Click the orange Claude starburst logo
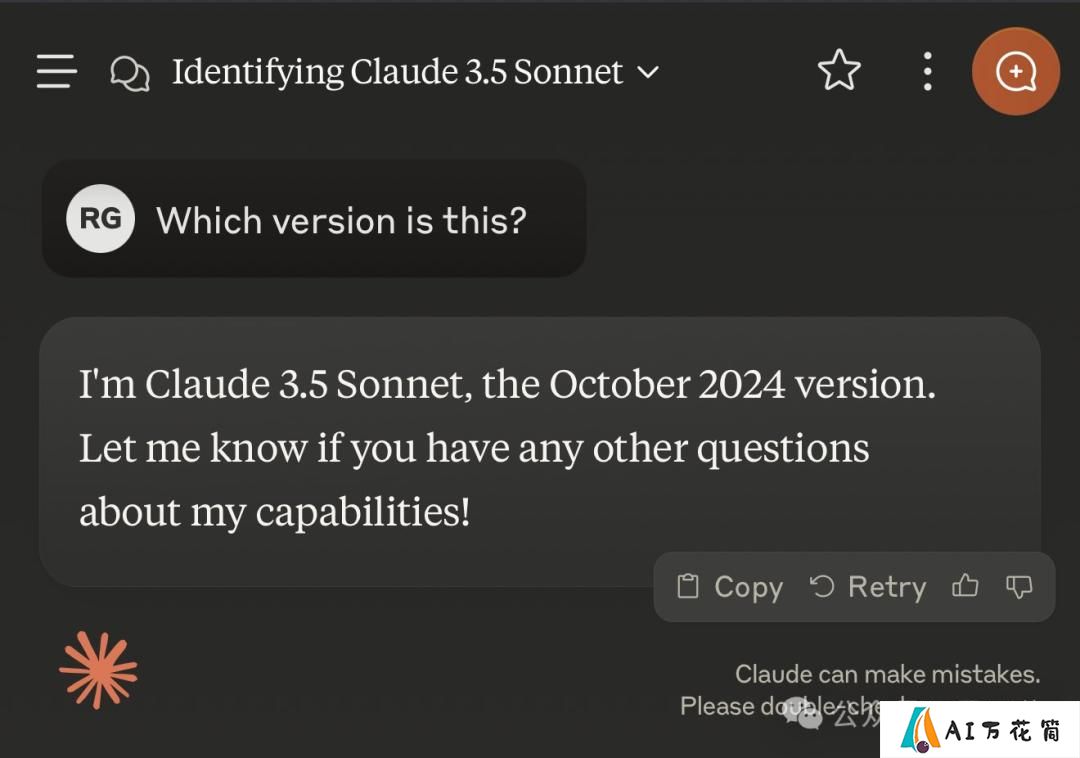This screenshot has height=758, width=1080. point(98,670)
